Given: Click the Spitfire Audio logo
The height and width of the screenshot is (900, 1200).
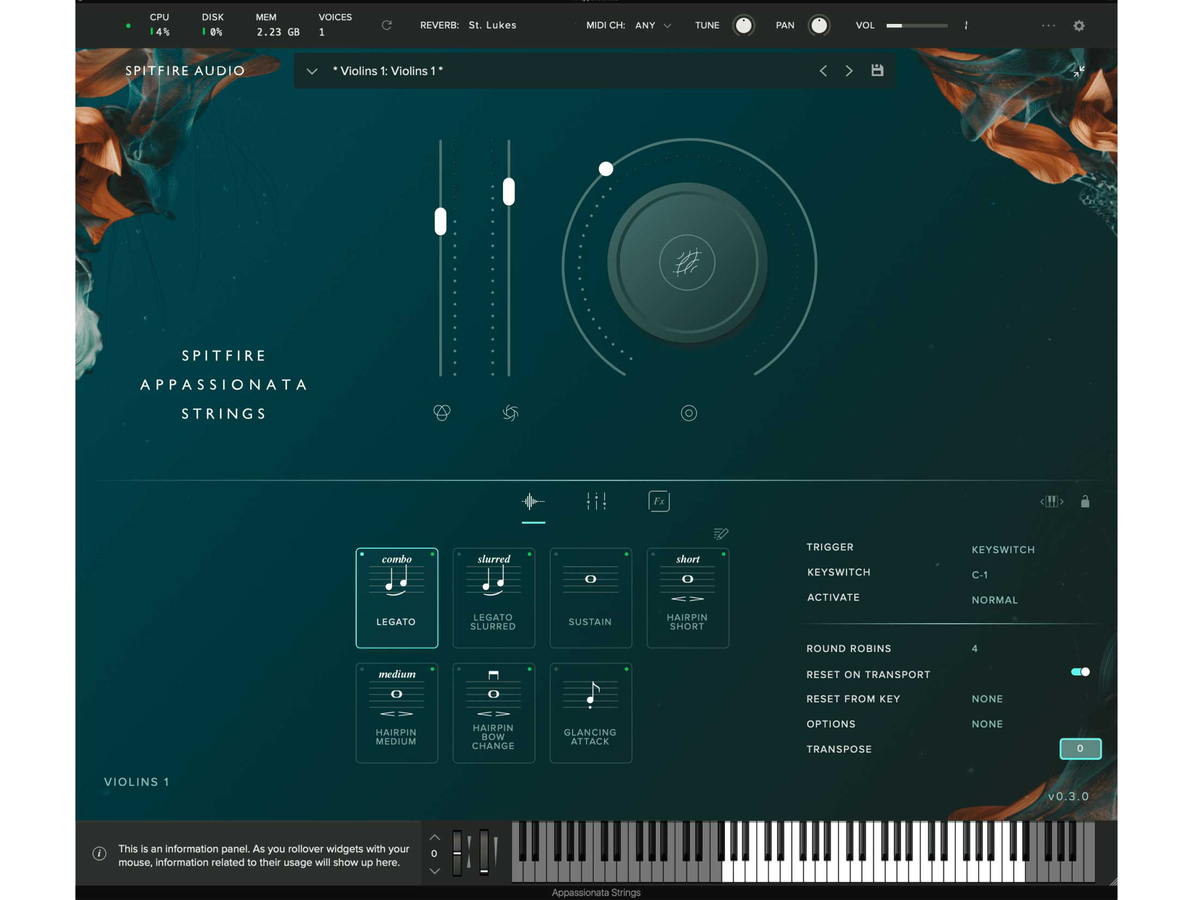Looking at the screenshot, I should coord(185,71).
